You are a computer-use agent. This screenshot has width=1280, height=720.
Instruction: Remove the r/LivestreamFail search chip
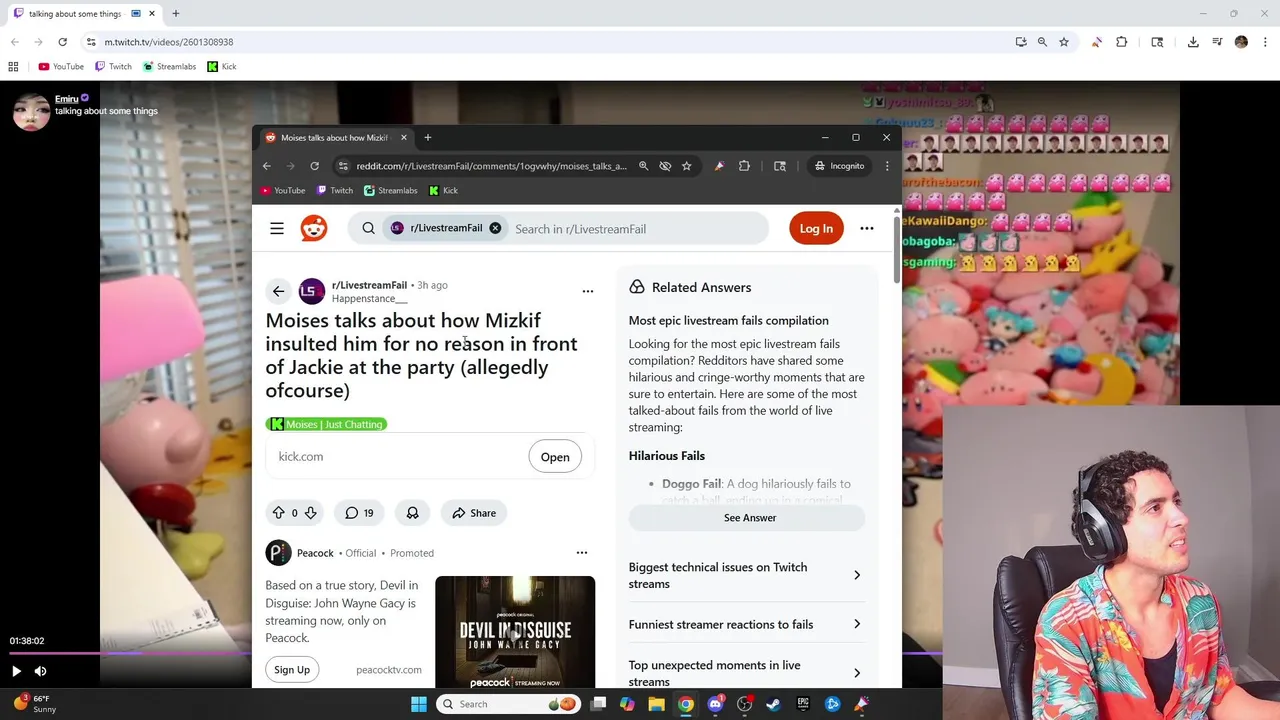pos(495,228)
